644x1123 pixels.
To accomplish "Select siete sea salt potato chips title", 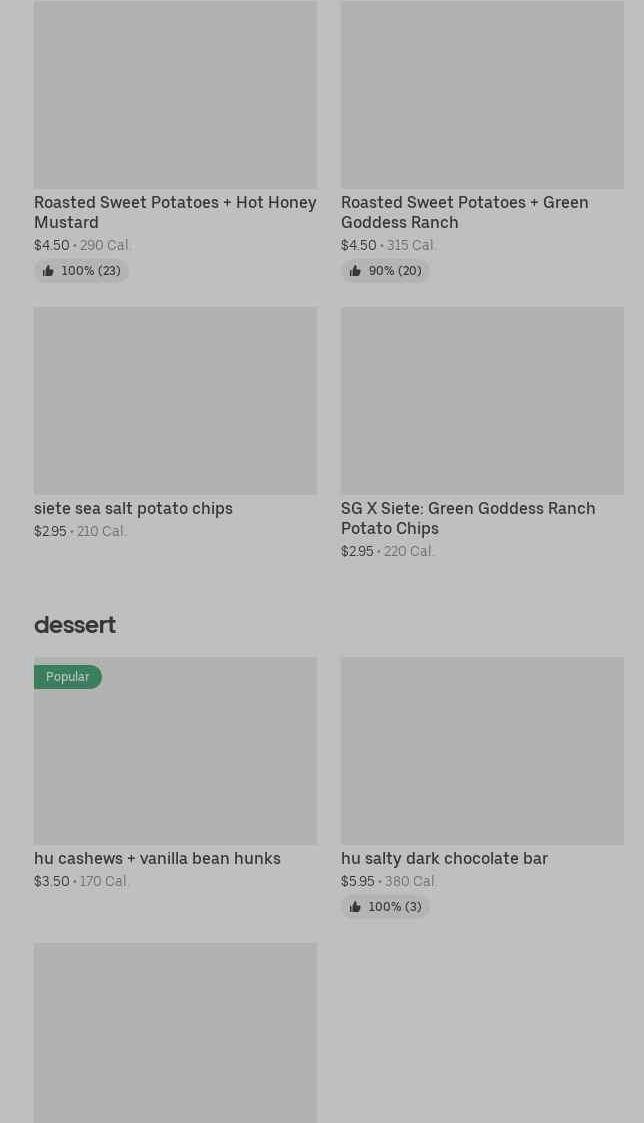I will click(133, 508).
